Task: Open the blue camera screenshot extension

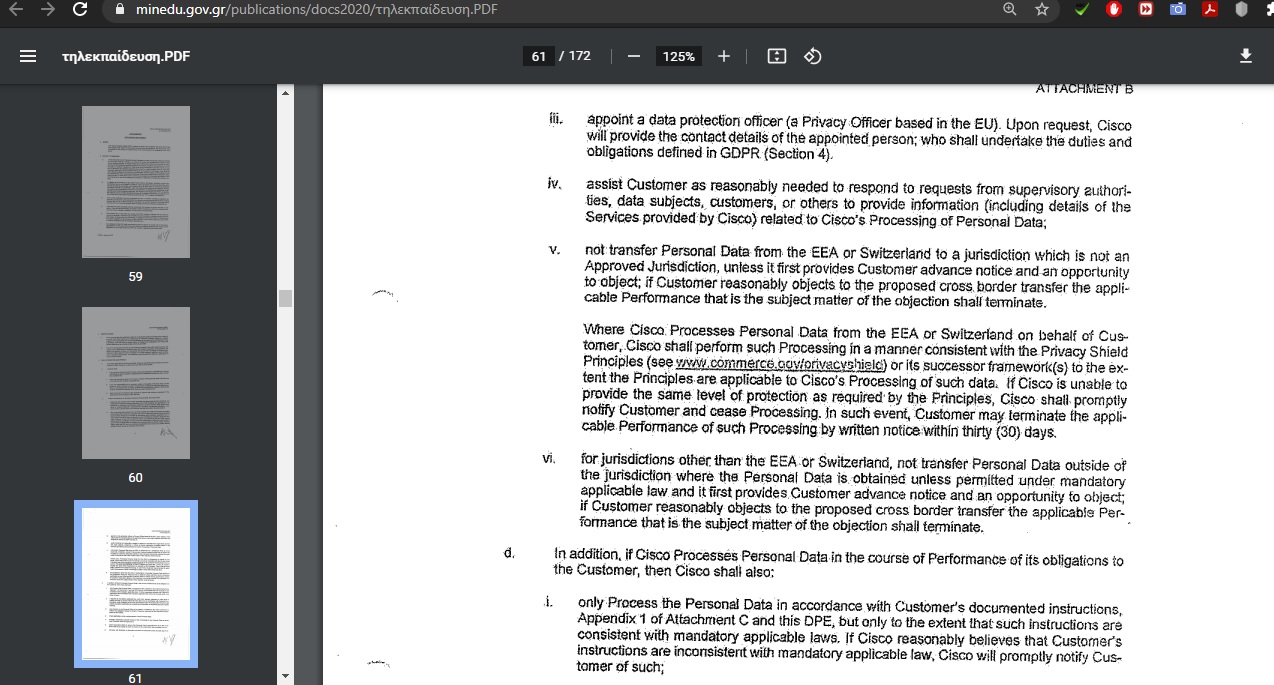Action: [1178, 9]
